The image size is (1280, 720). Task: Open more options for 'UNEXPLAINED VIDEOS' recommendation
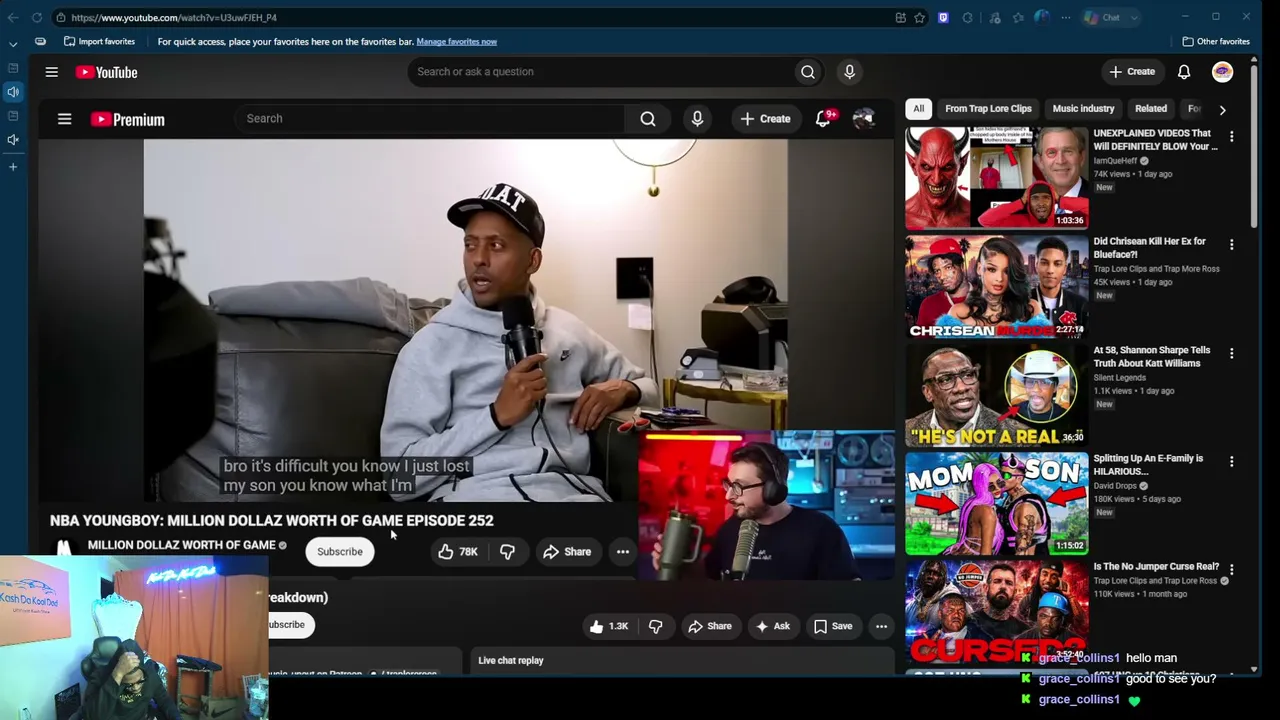tap(1231, 136)
